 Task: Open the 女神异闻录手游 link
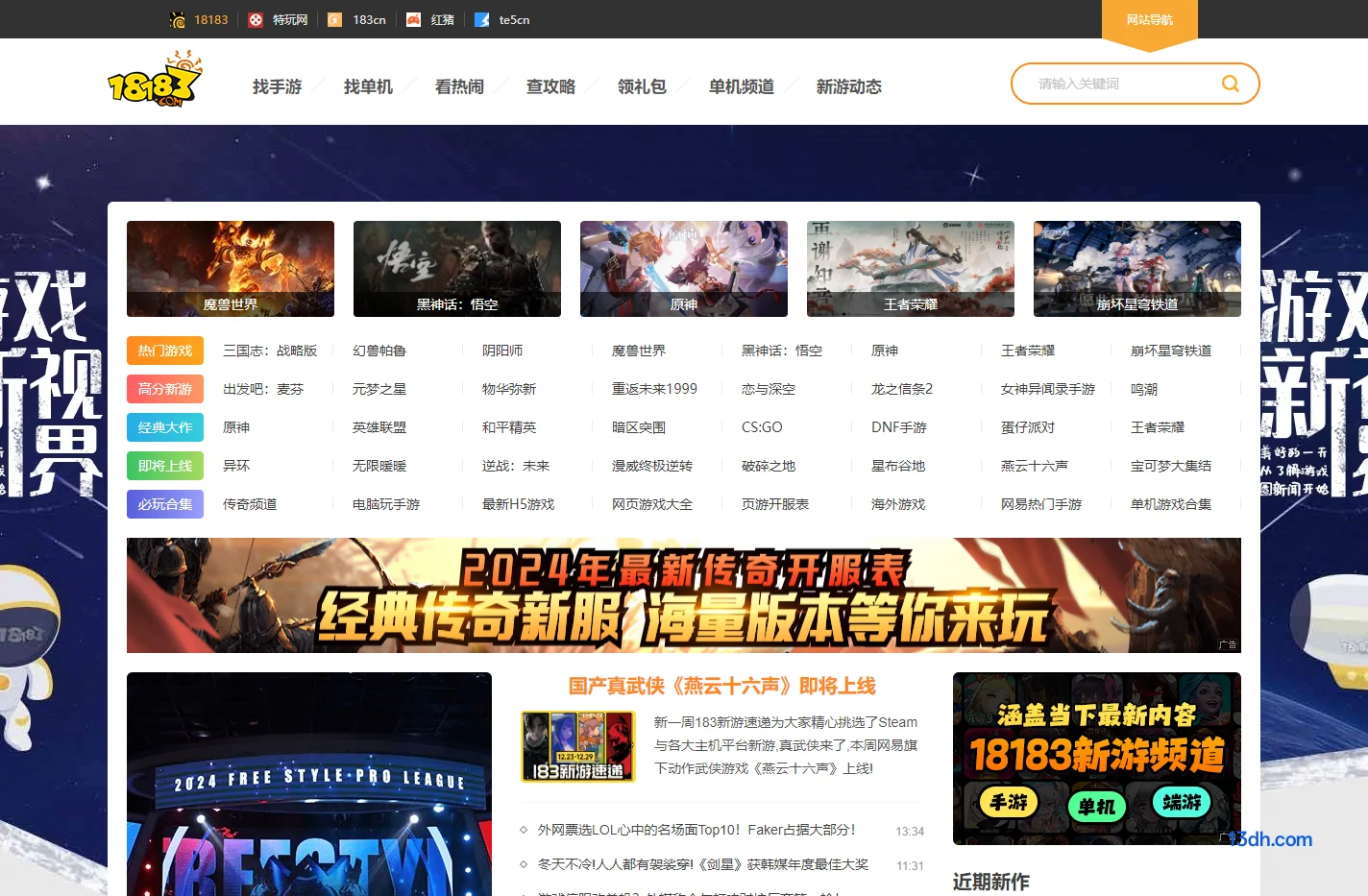(1048, 389)
